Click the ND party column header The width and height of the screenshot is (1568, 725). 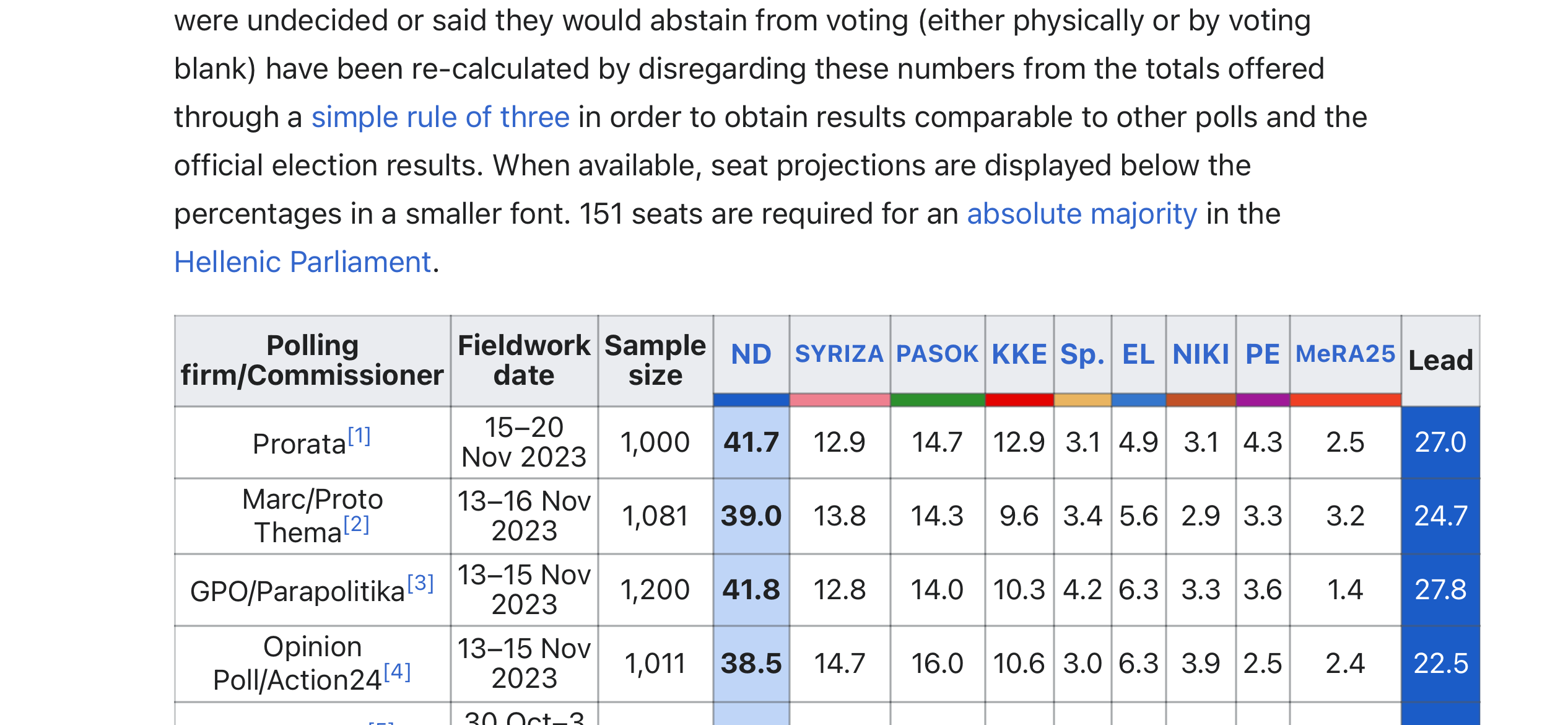[x=751, y=354]
